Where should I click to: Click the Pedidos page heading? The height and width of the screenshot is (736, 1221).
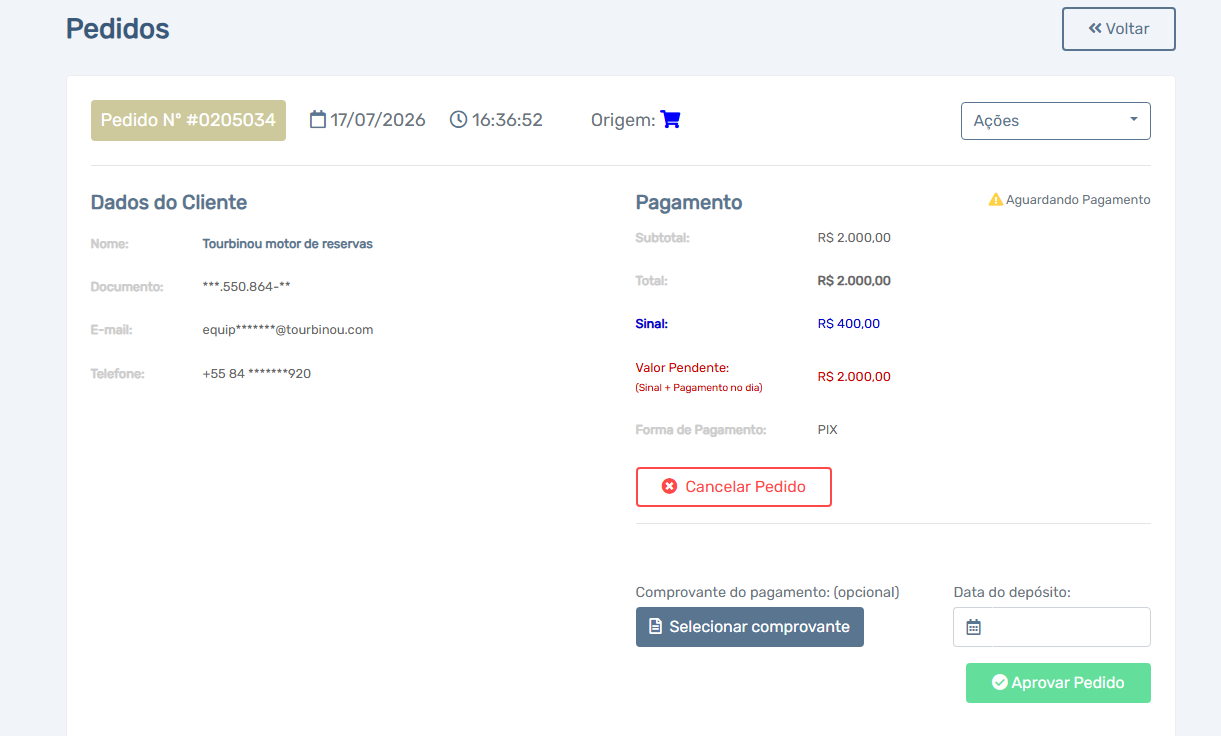coord(118,29)
